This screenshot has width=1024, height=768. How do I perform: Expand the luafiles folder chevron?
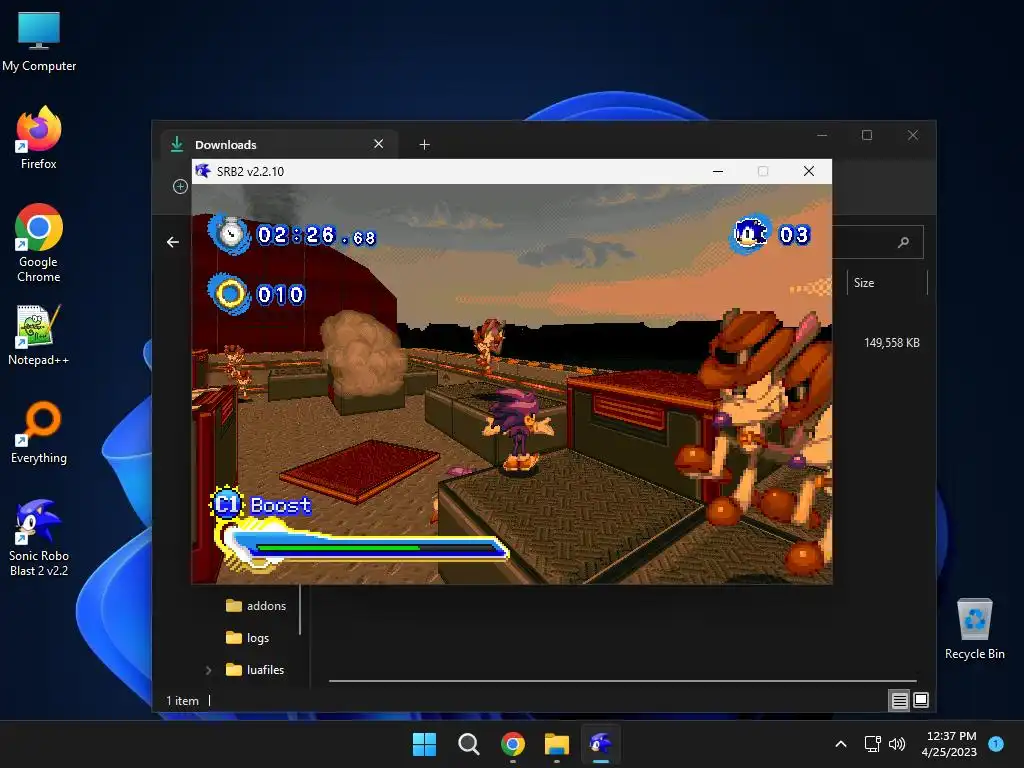tap(208, 670)
